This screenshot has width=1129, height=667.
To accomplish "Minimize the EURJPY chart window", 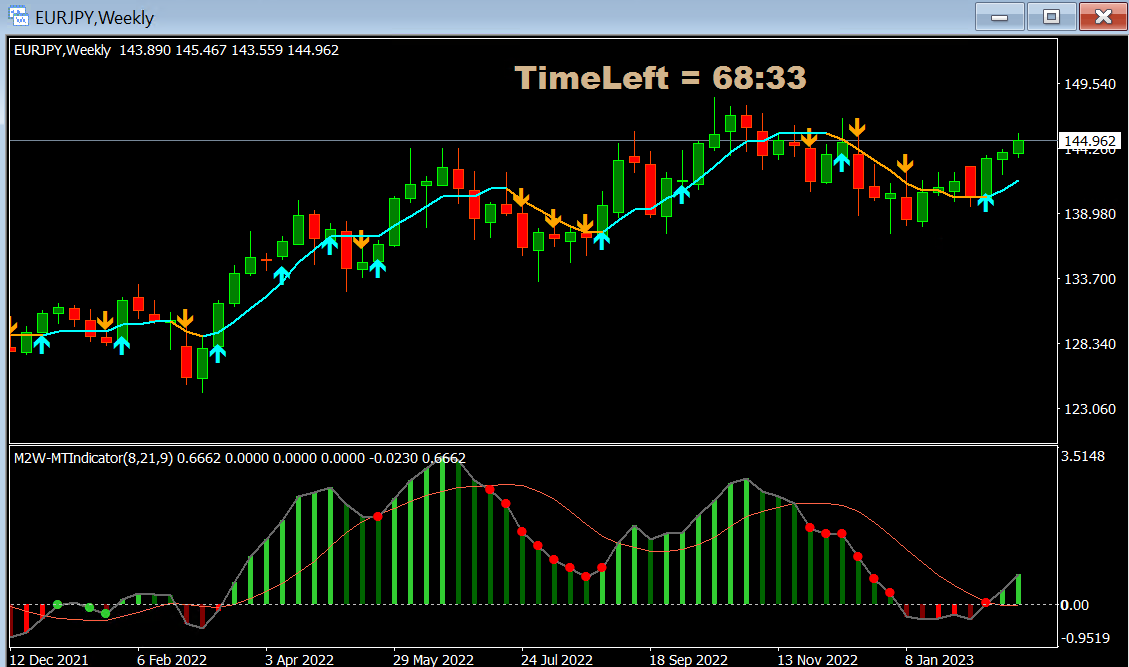I will pyautogui.click(x=999, y=17).
